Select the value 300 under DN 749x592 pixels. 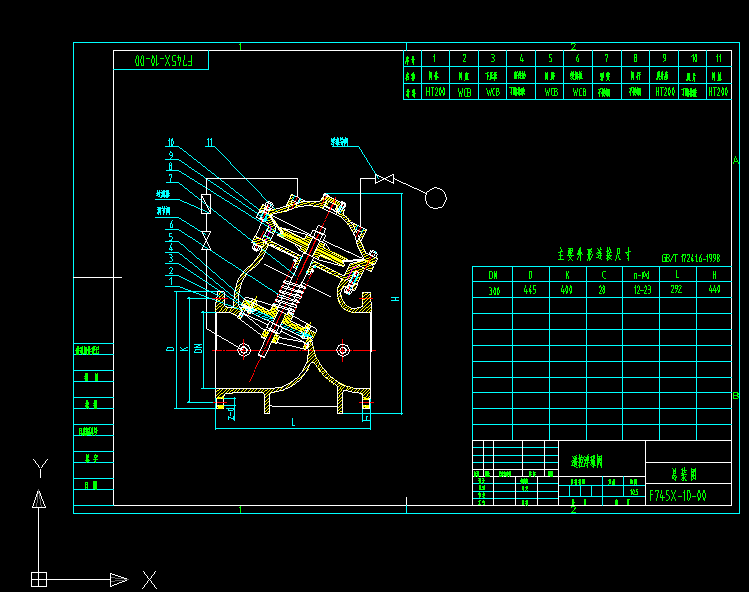point(494,291)
